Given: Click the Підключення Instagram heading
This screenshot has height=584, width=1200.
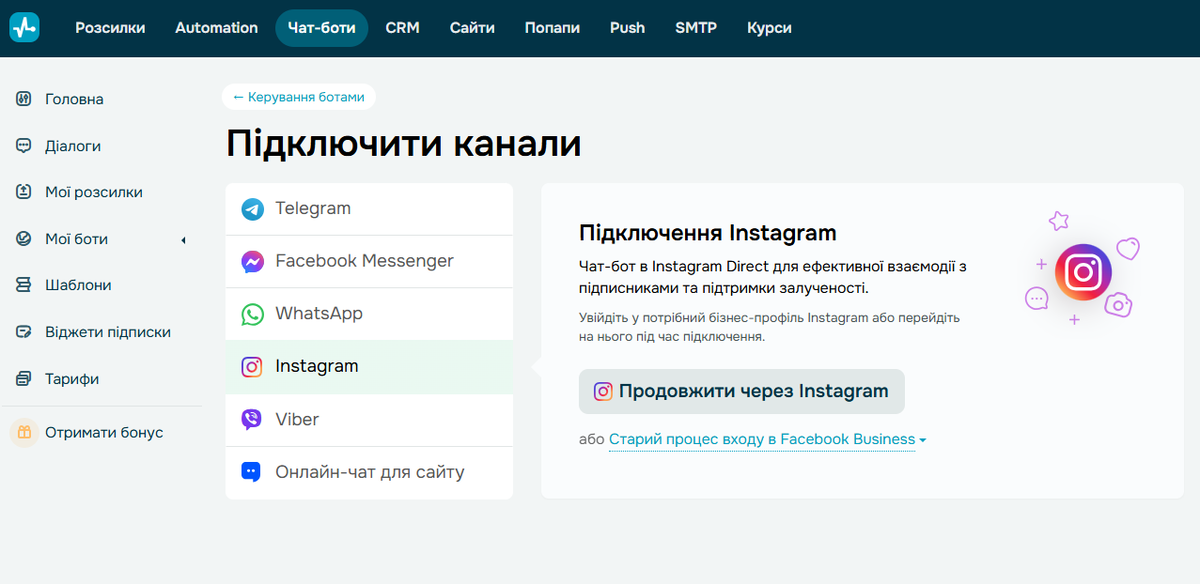Looking at the screenshot, I should 707,234.
